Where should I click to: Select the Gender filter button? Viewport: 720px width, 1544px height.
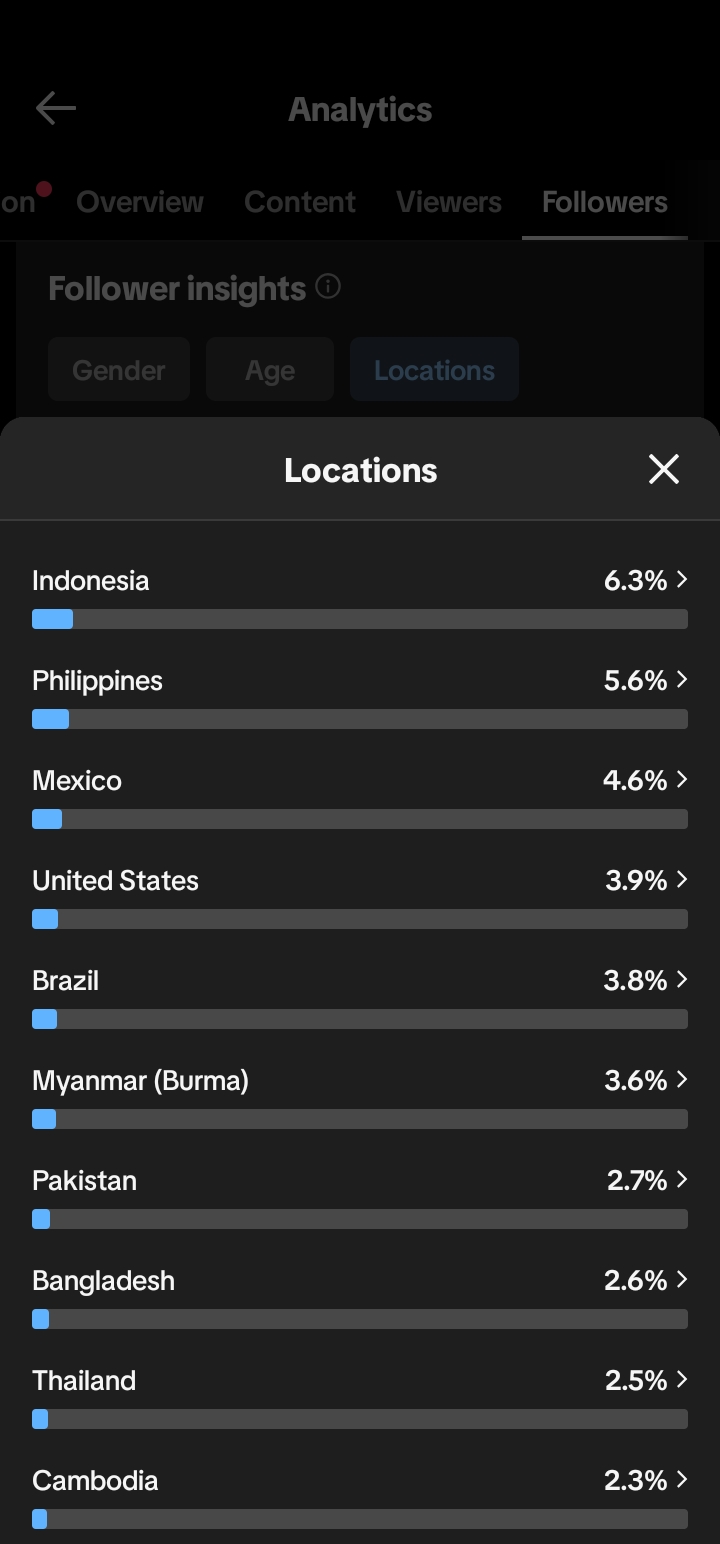119,369
